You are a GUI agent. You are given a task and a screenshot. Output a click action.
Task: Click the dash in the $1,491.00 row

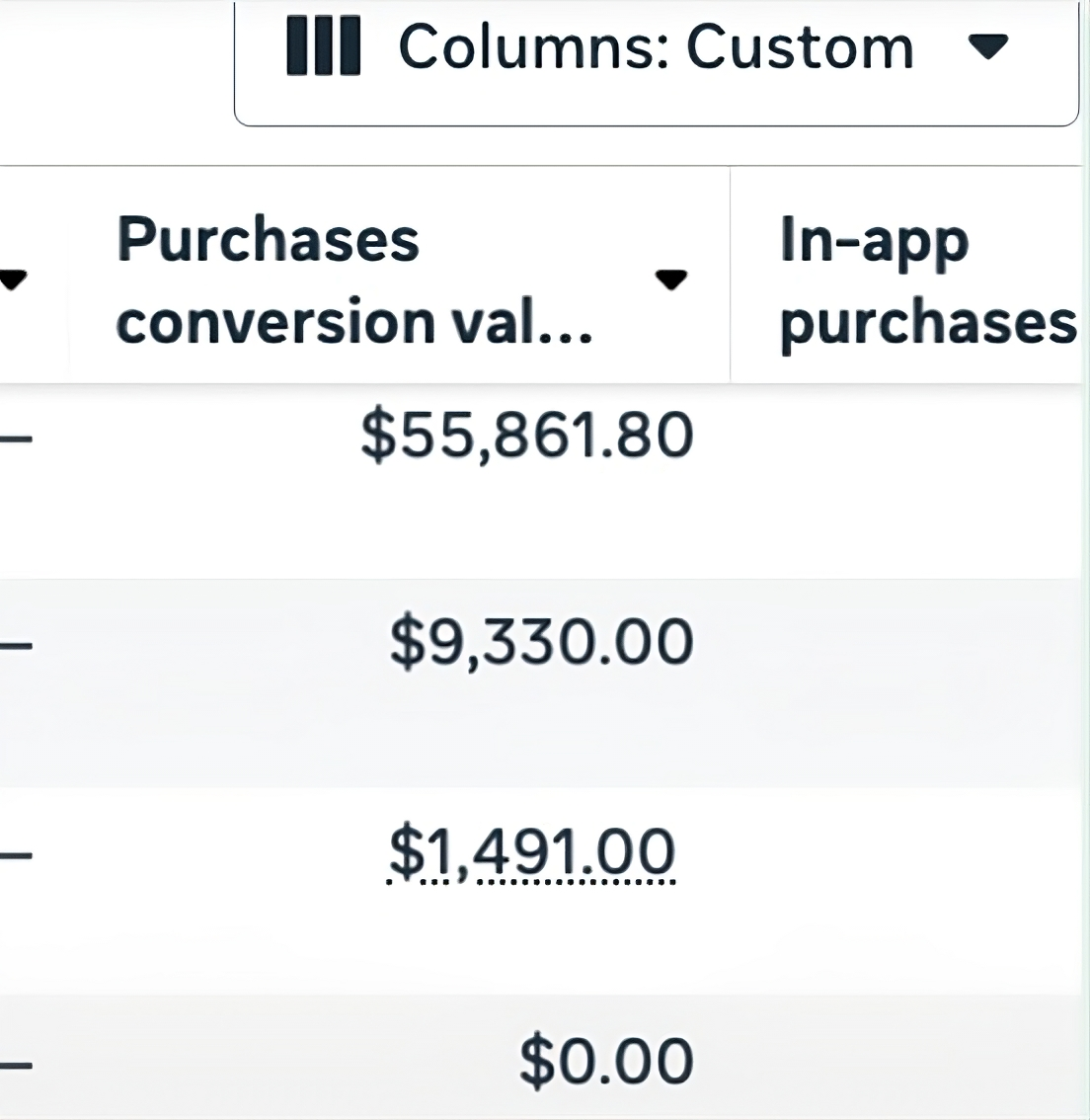coord(16,855)
